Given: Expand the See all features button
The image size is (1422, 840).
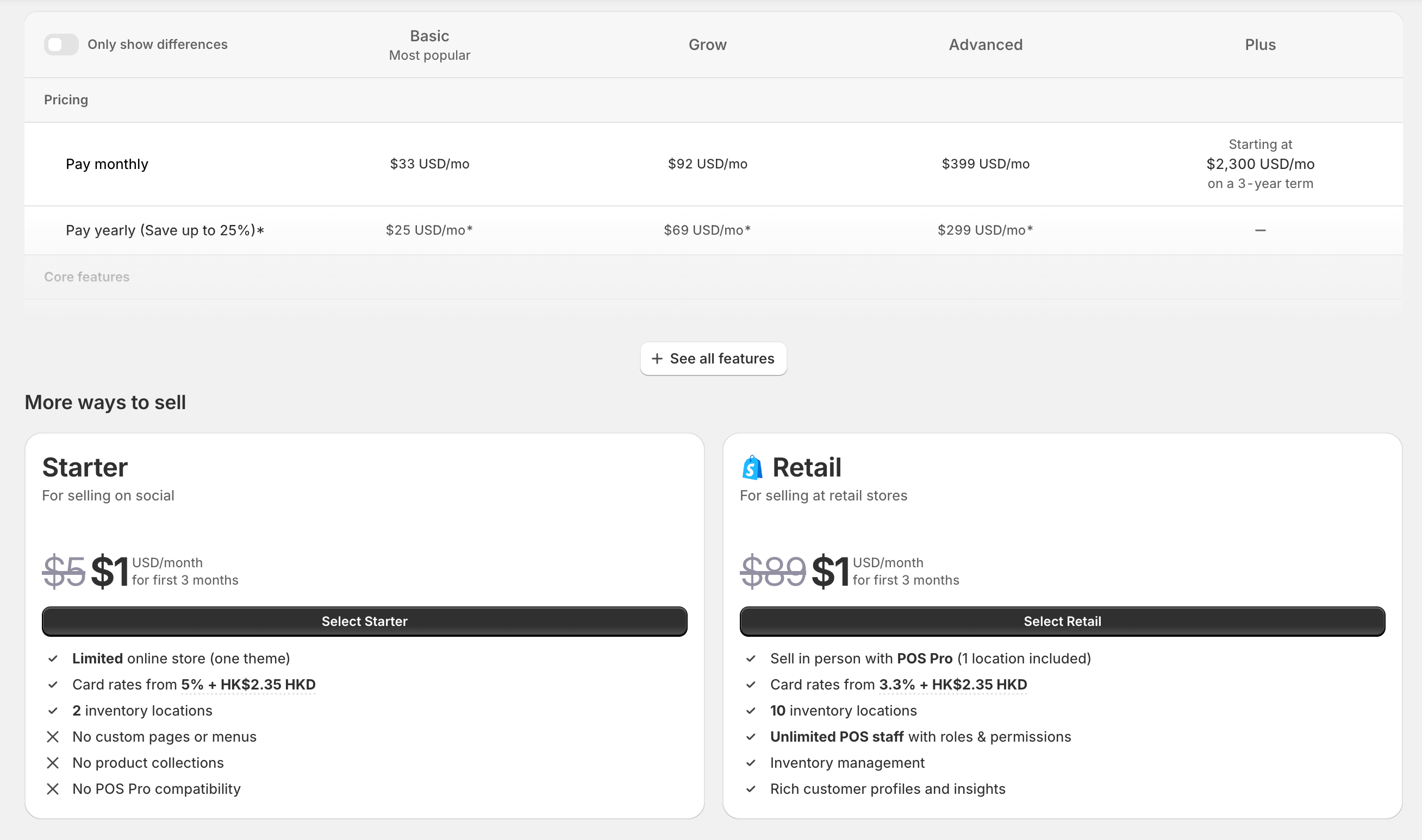Looking at the screenshot, I should click(x=713, y=358).
